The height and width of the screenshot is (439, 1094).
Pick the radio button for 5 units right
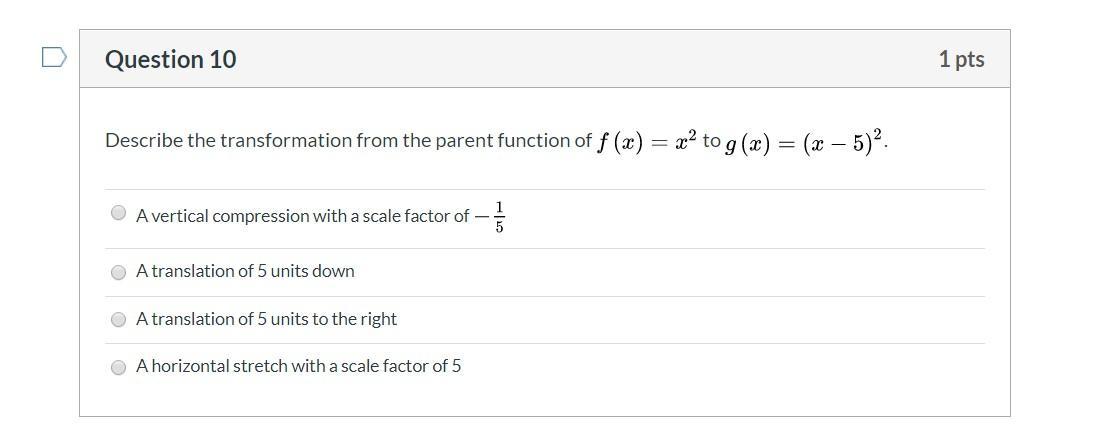click(x=119, y=320)
